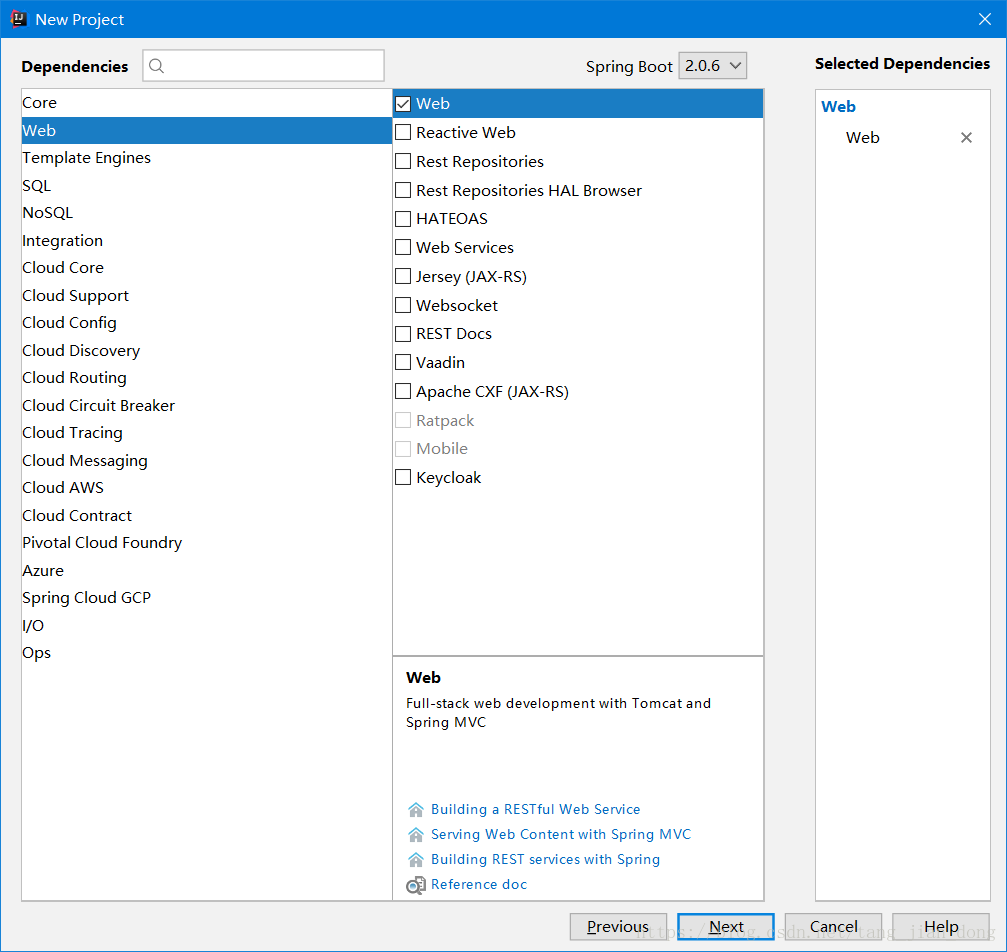
Task: Select the highlighted Web category in the left list
Action: 206,130
